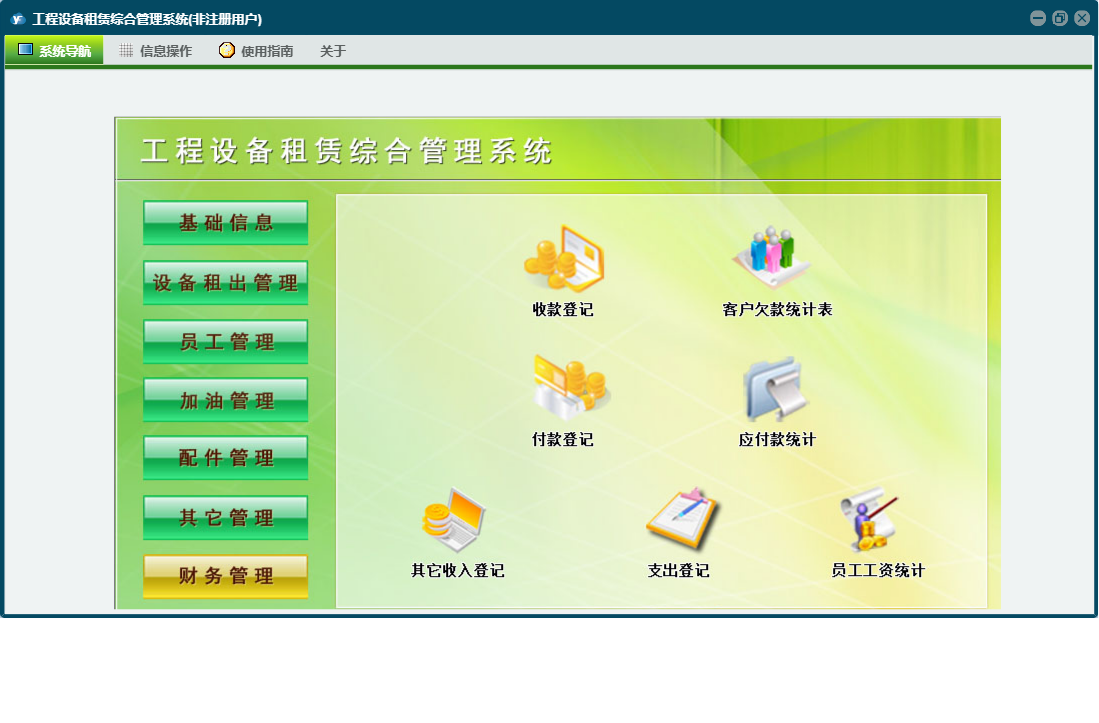Click the 其它收入登记 label
The height and width of the screenshot is (723, 1099).
[x=458, y=570]
